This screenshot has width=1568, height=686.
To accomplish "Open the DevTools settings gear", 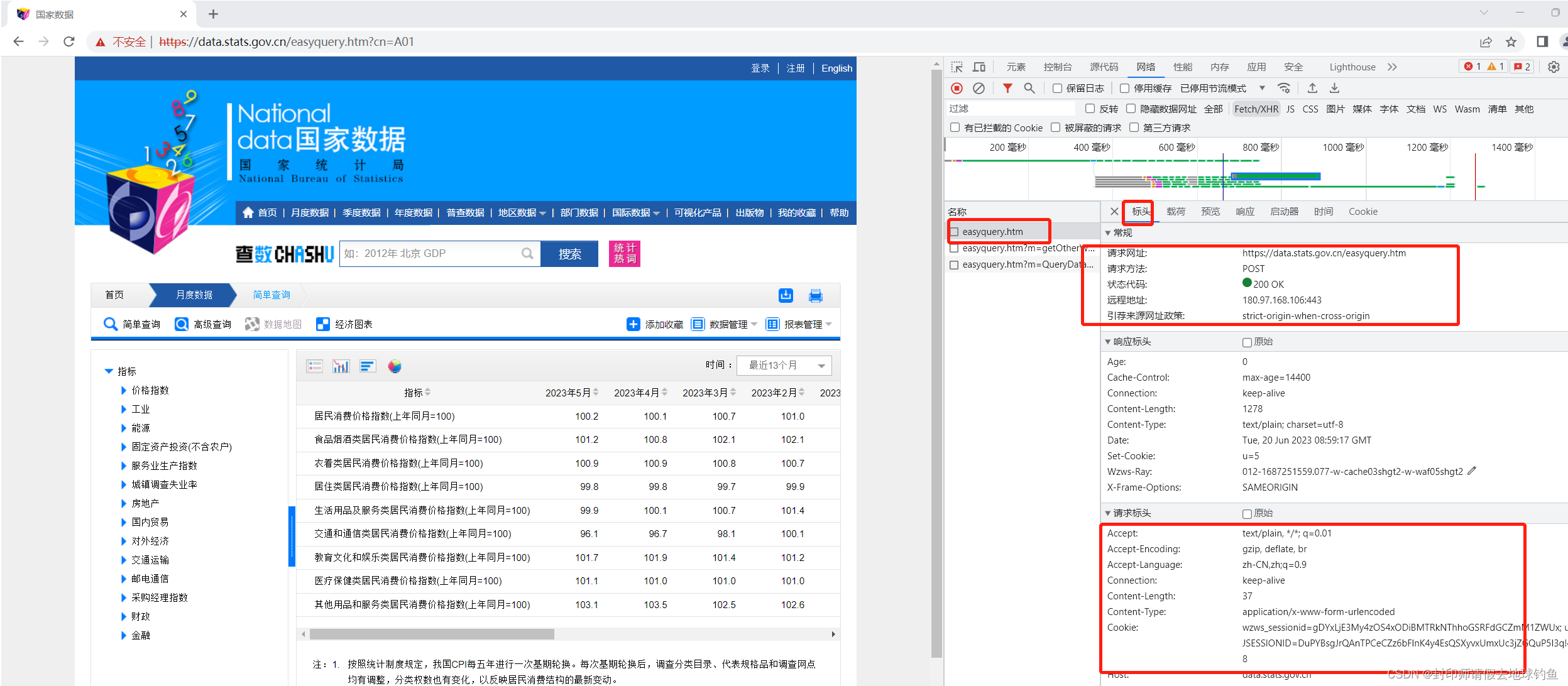I will click(x=1554, y=67).
